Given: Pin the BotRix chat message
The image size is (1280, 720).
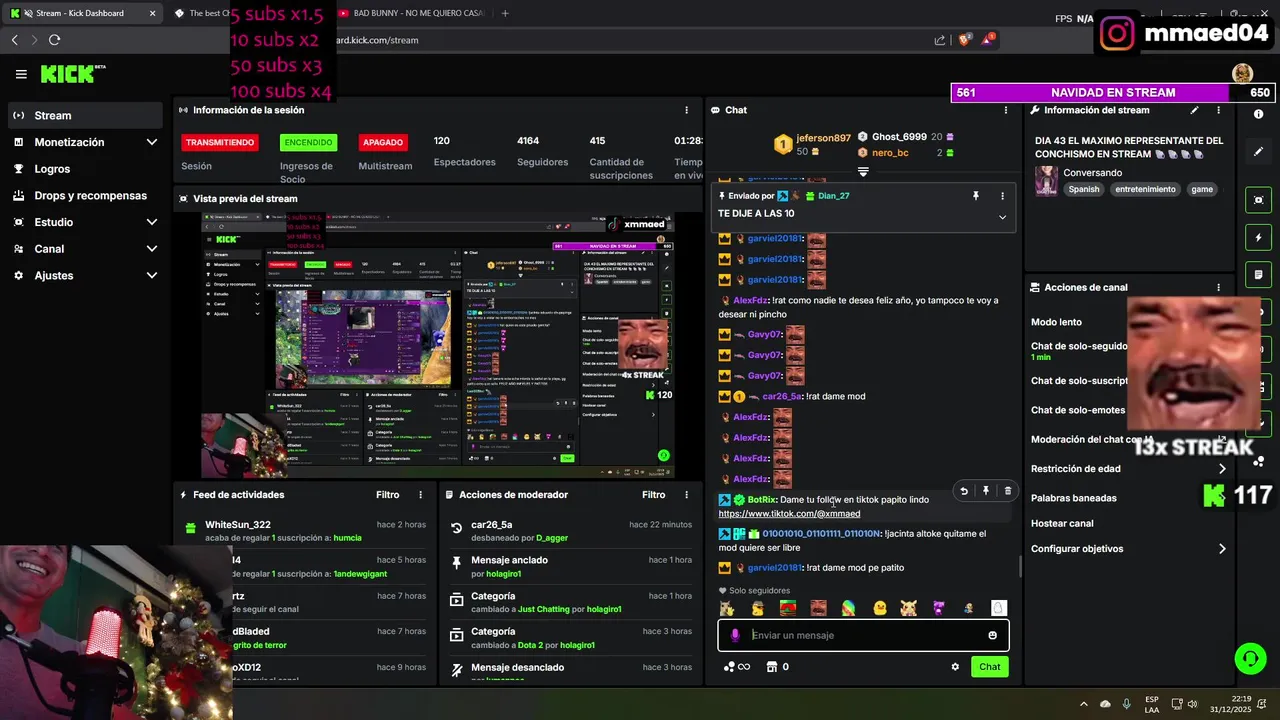Looking at the screenshot, I should point(986,491).
